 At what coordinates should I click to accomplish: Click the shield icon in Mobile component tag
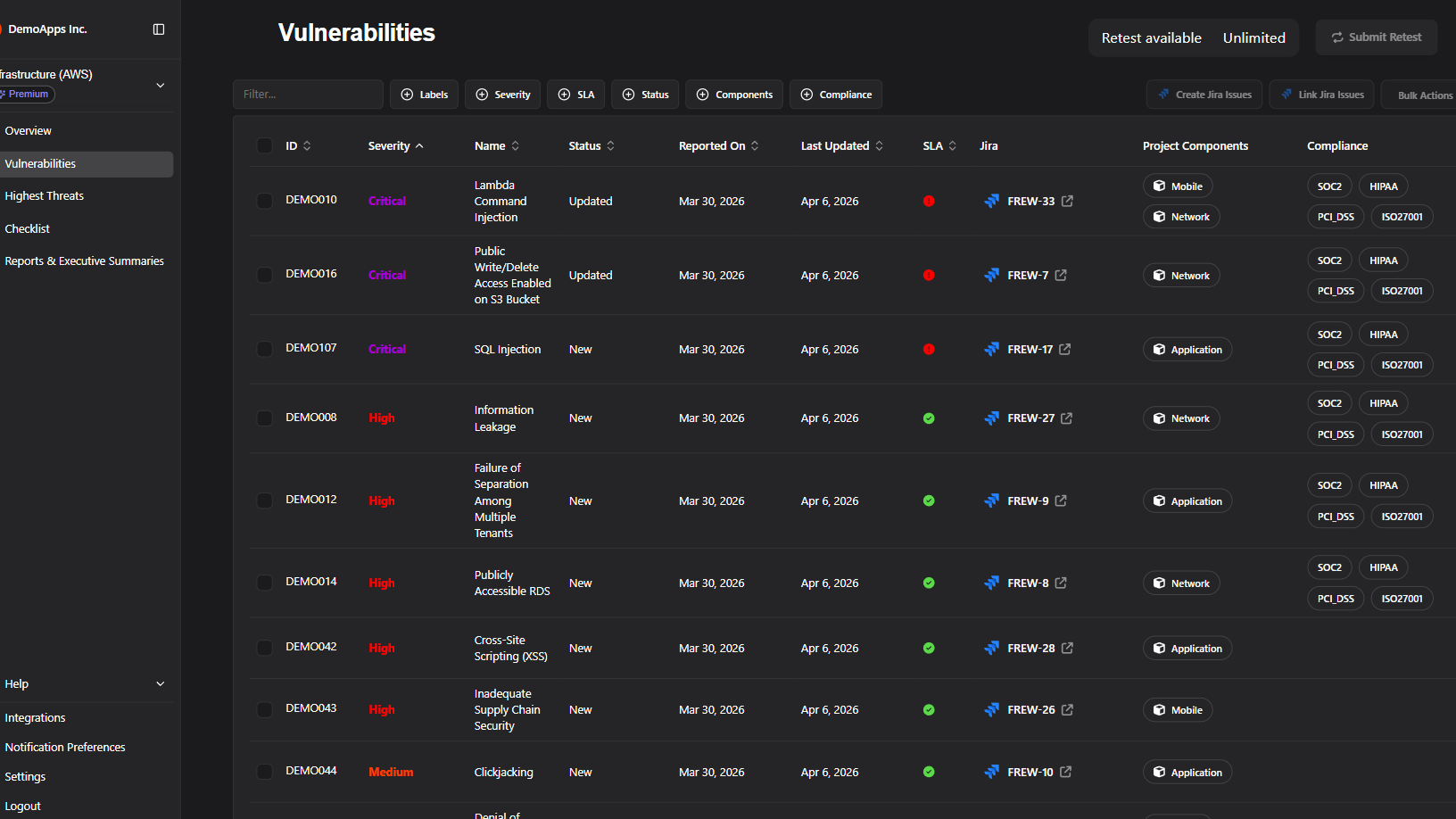(1159, 186)
